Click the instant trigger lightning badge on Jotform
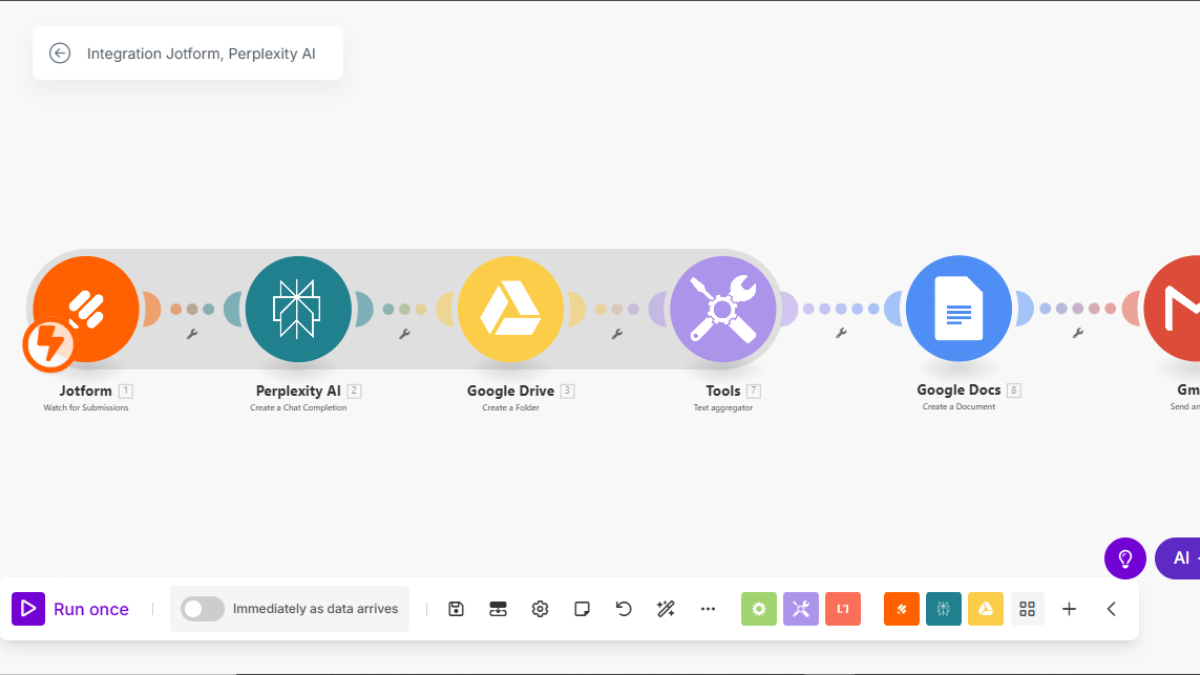 (48, 344)
